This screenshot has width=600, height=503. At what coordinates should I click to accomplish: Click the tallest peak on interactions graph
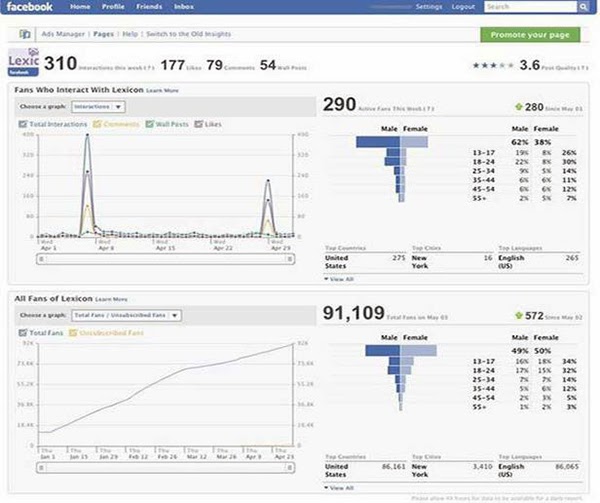click(x=88, y=135)
